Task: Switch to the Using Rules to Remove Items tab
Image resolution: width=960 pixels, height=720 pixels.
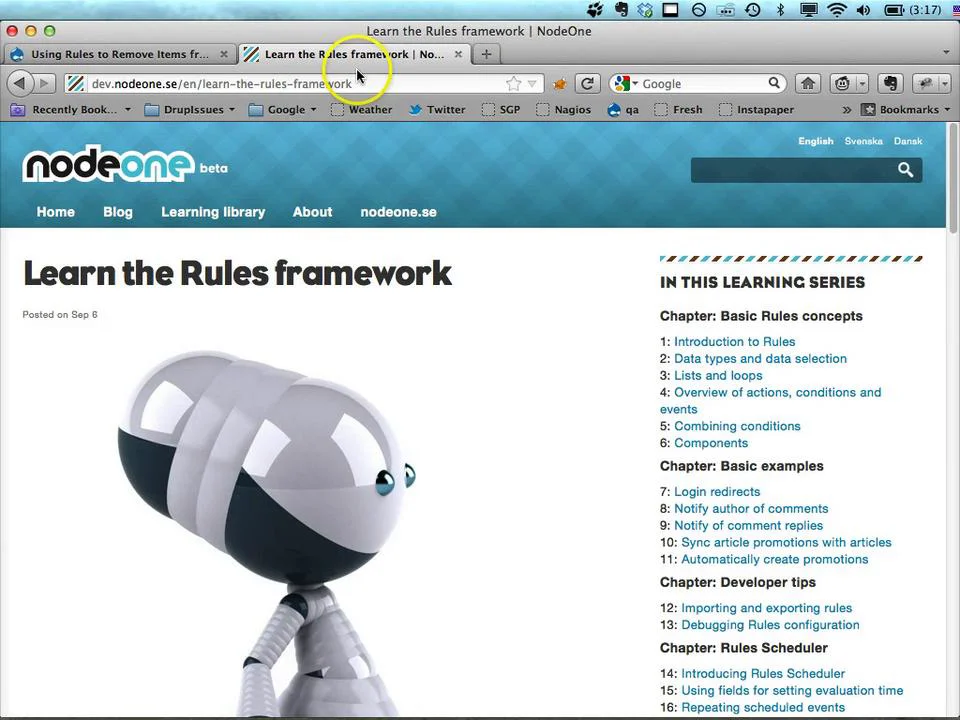Action: click(x=119, y=54)
